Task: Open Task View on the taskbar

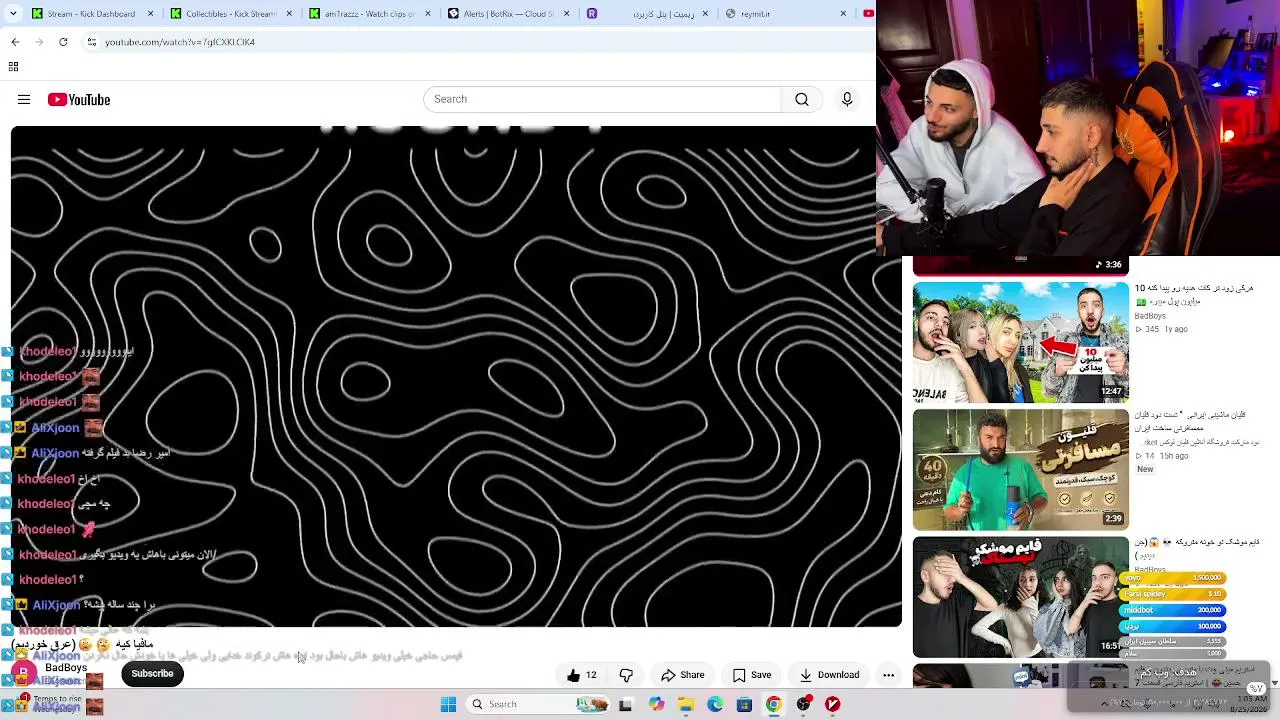Action: tap(626, 704)
